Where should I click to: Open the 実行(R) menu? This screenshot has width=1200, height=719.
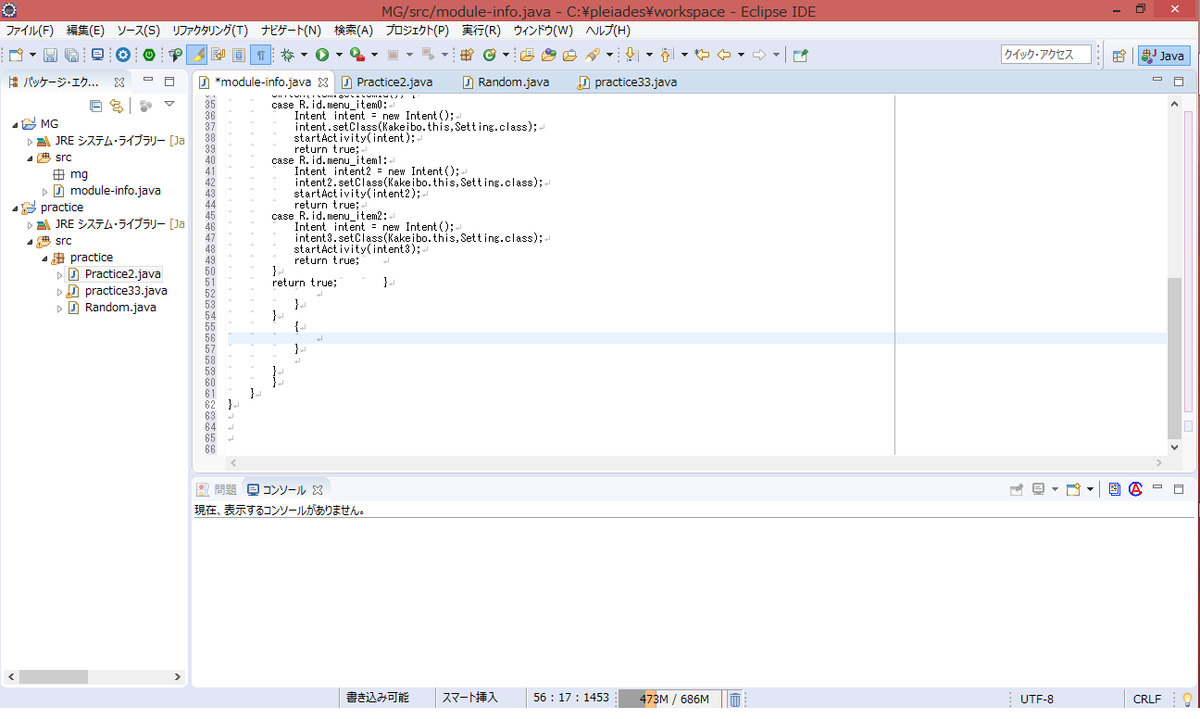(x=481, y=30)
